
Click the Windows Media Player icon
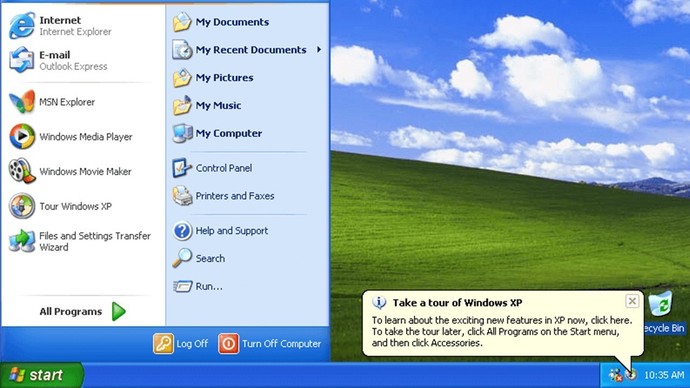[22, 136]
